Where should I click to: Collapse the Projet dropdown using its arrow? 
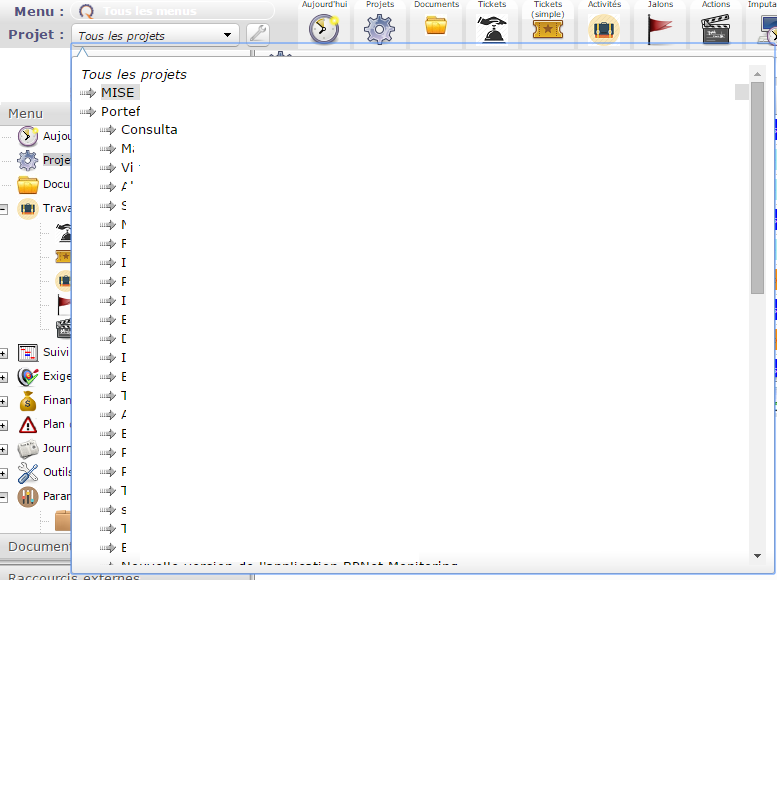[228, 35]
